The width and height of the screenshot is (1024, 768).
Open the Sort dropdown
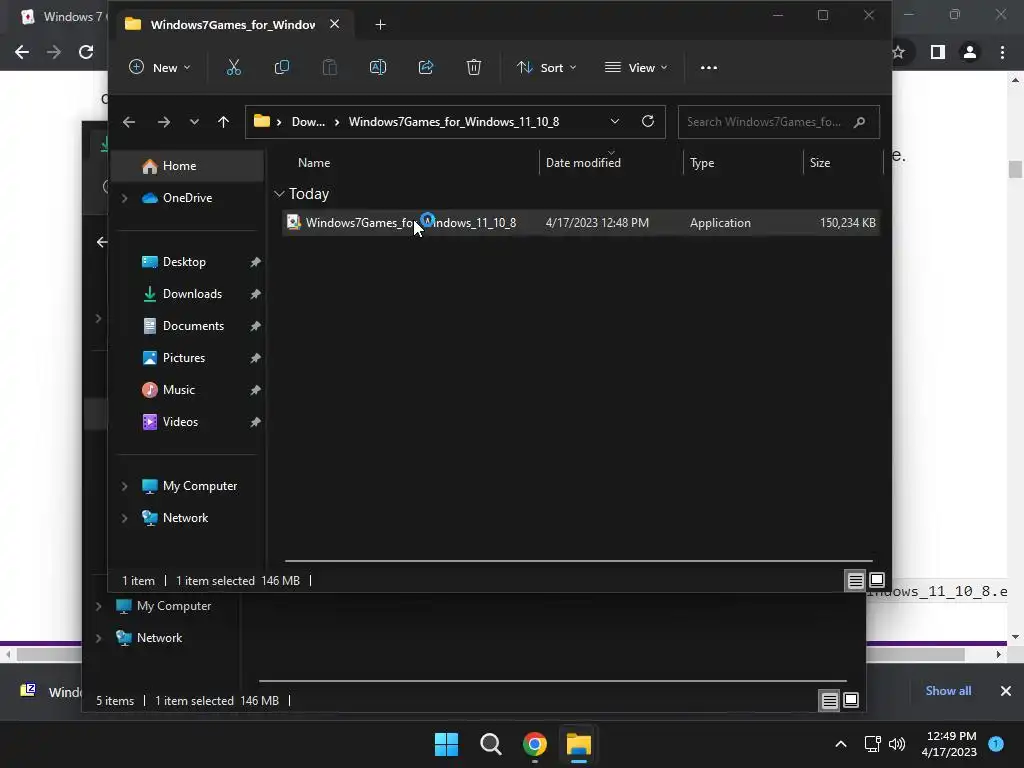[x=547, y=67]
